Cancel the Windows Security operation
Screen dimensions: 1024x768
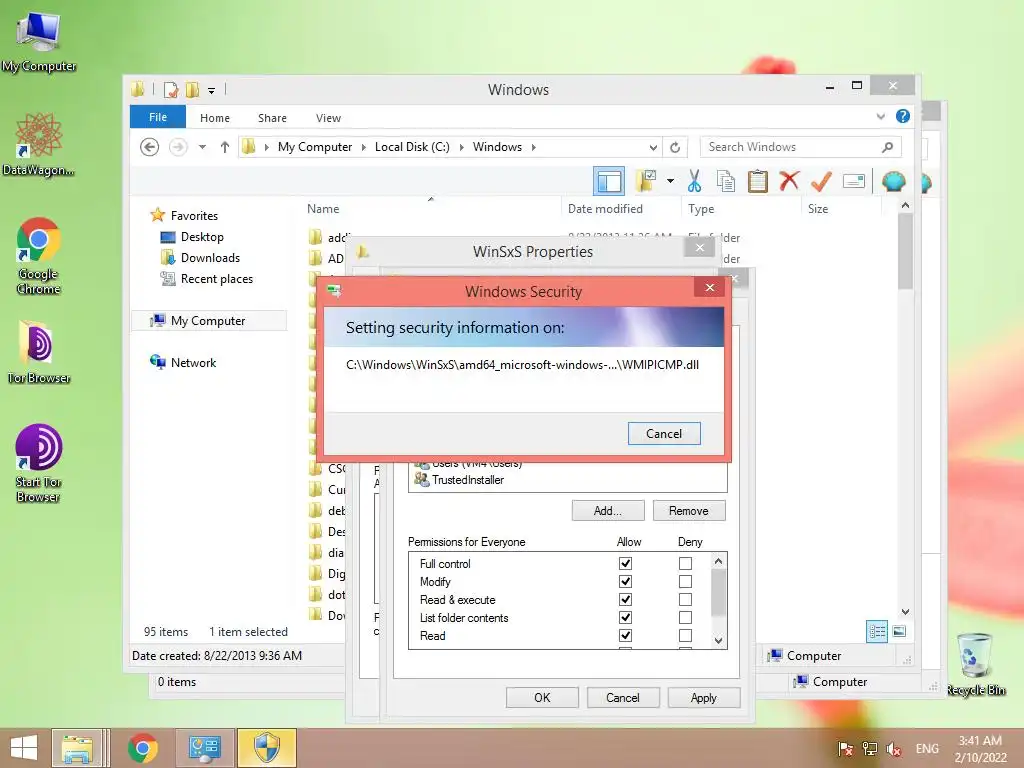coord(664,434)
